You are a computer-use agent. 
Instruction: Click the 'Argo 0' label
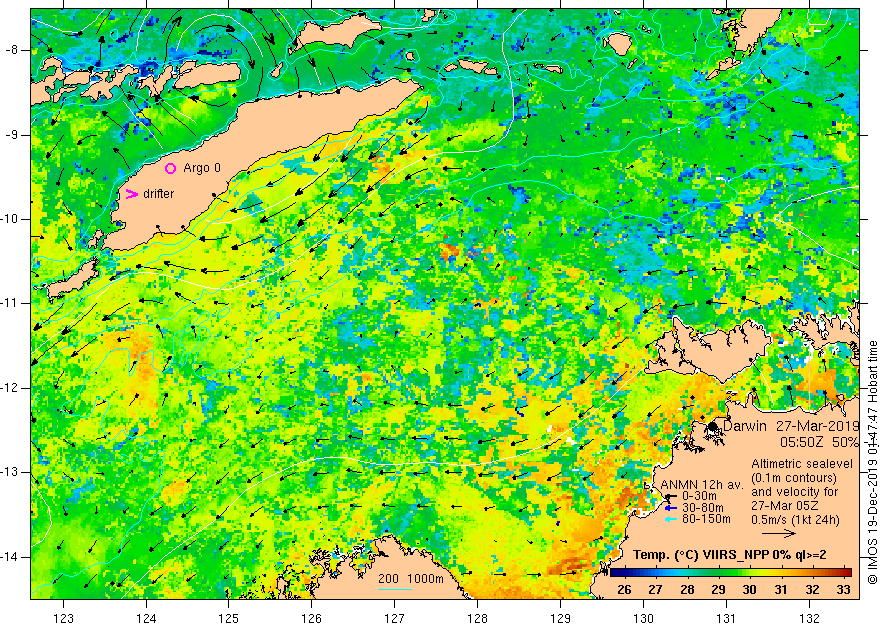pyautogui.click(x=202, y=168)
